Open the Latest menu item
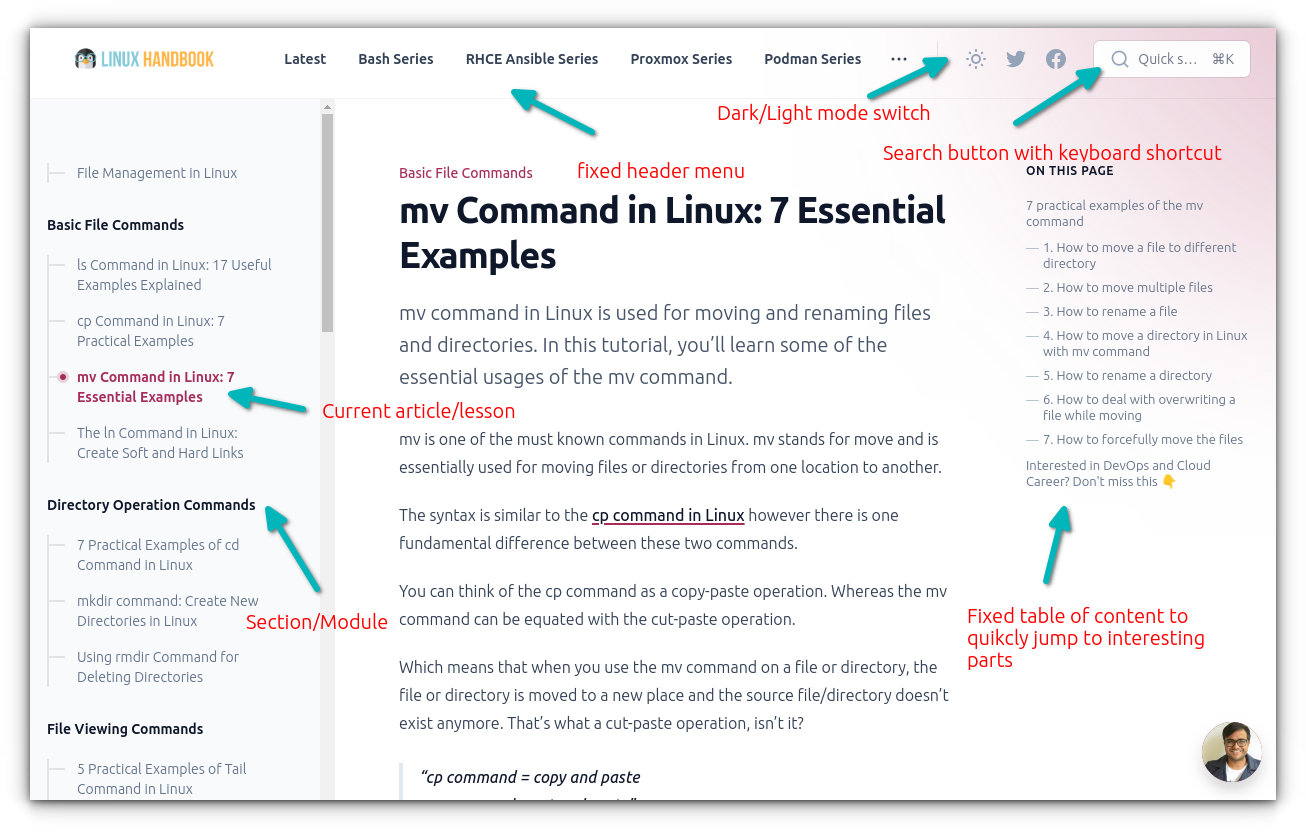This screenshot has height=832, width=1306. 305,59
